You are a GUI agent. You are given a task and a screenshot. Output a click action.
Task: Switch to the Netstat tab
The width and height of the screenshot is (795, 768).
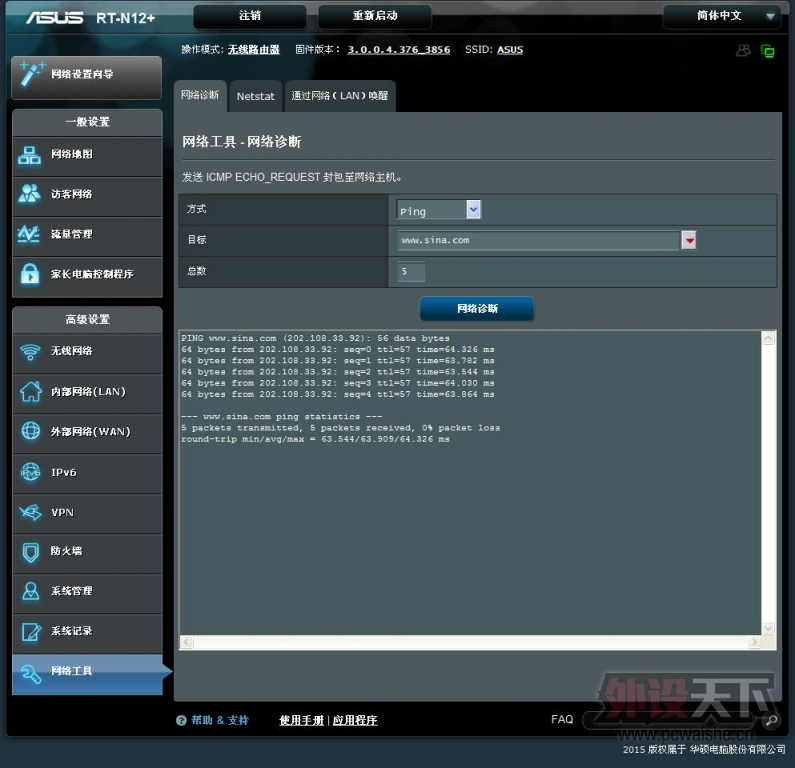[256, 96]
